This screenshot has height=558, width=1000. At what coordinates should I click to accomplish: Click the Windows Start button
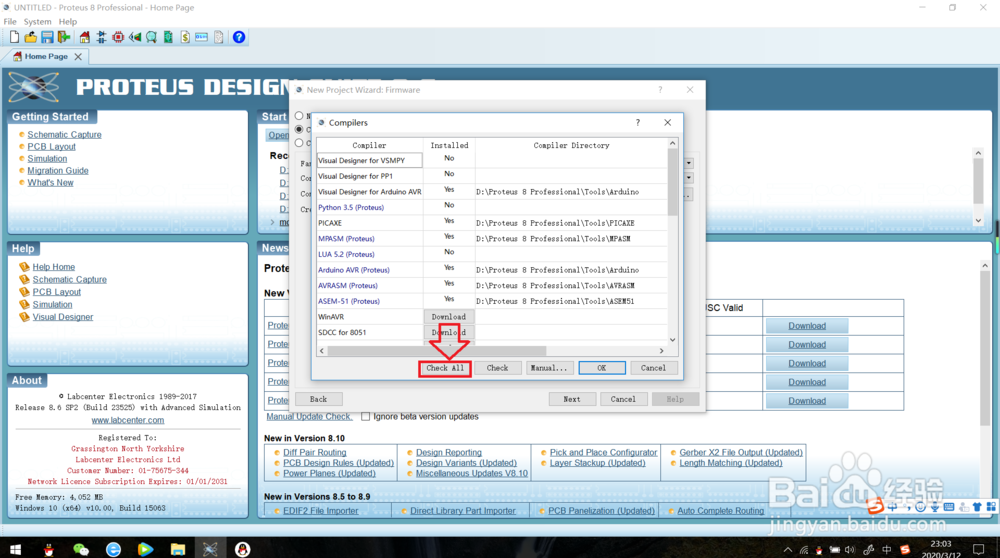[x=15, y=549]
